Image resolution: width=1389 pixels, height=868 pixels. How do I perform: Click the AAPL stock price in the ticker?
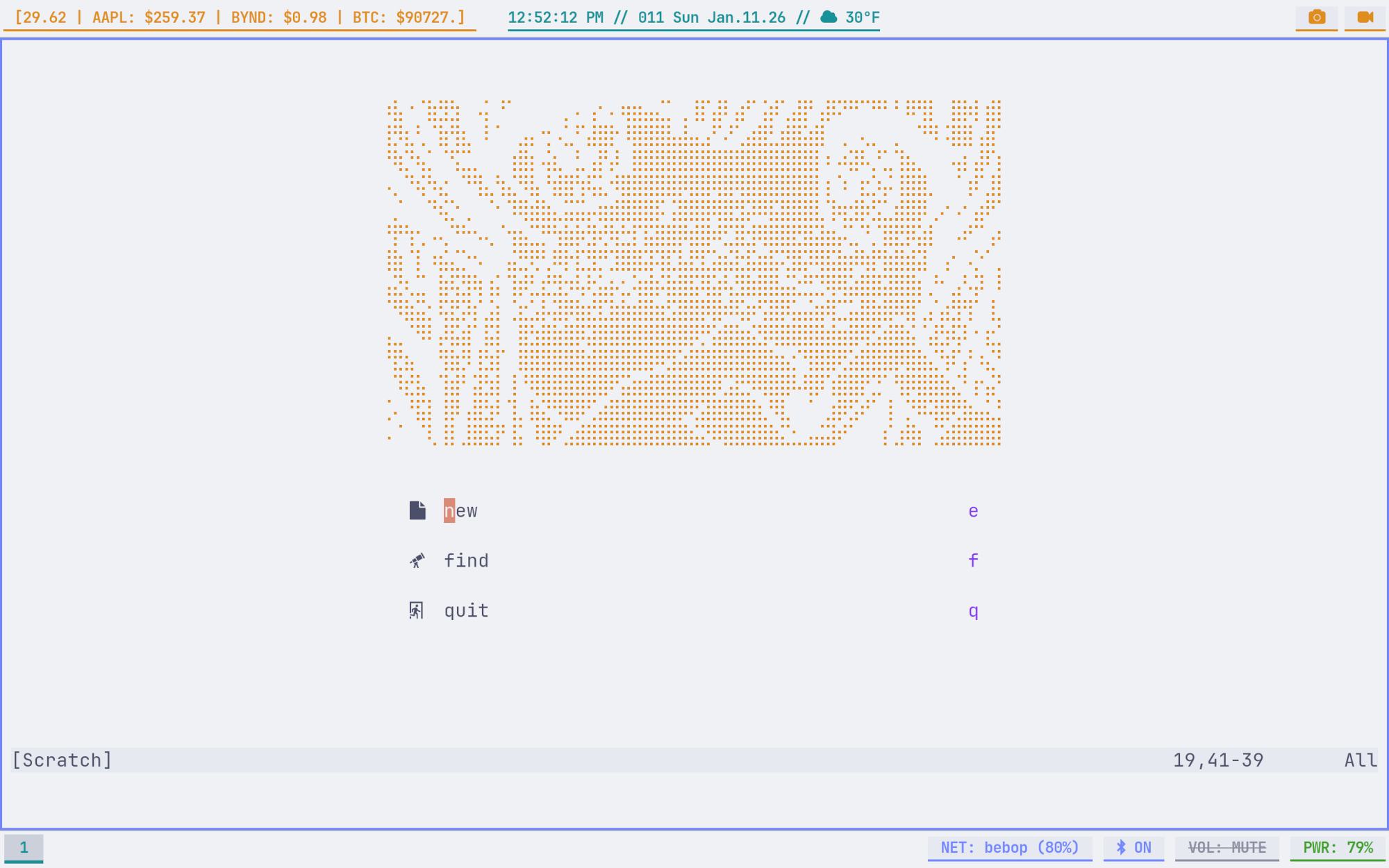(148, 18)
